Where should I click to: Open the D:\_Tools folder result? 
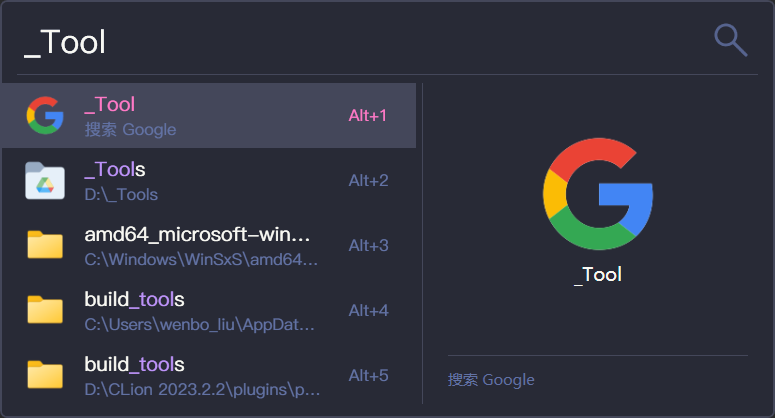coord(200,181)
